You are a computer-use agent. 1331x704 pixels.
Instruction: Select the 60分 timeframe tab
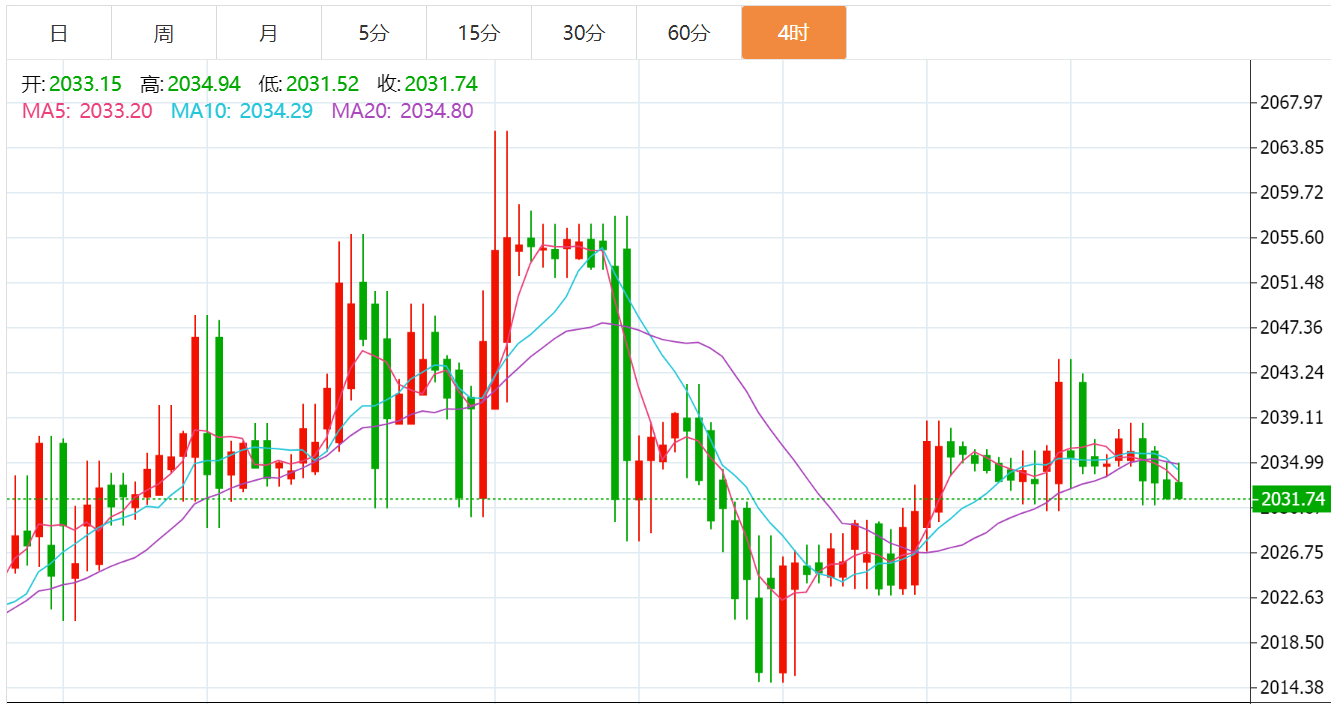click(689, 33)
